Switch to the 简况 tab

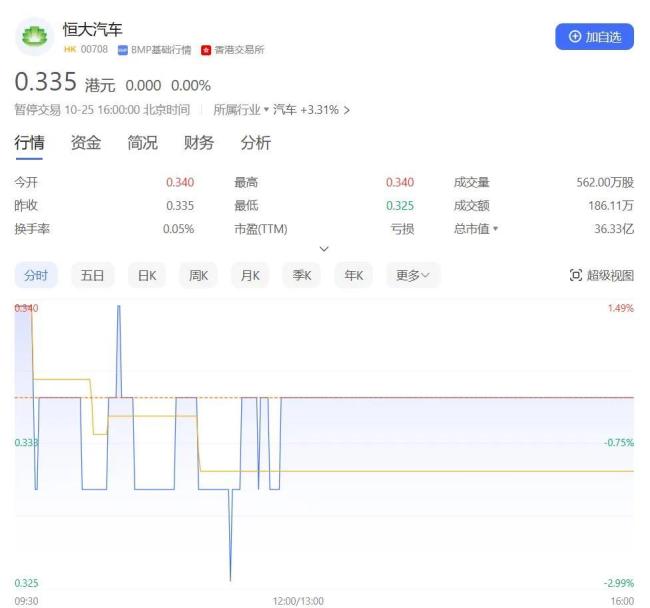142,143
